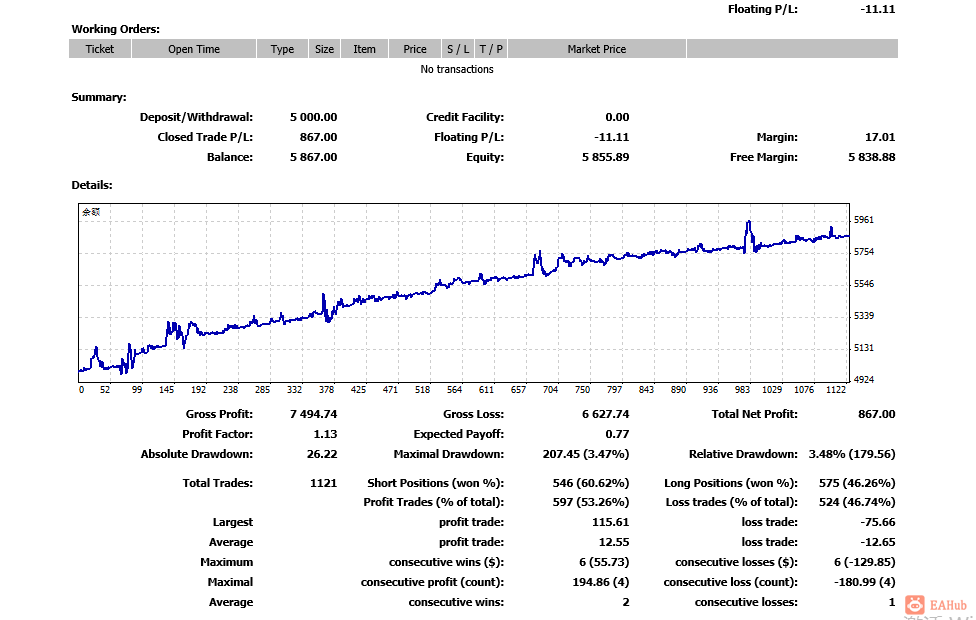The height and width of the screenshot is (620, 976).
Task: Select Maximal Drawdown value 207.45 (3.47%)
Action: click(586, 454)
